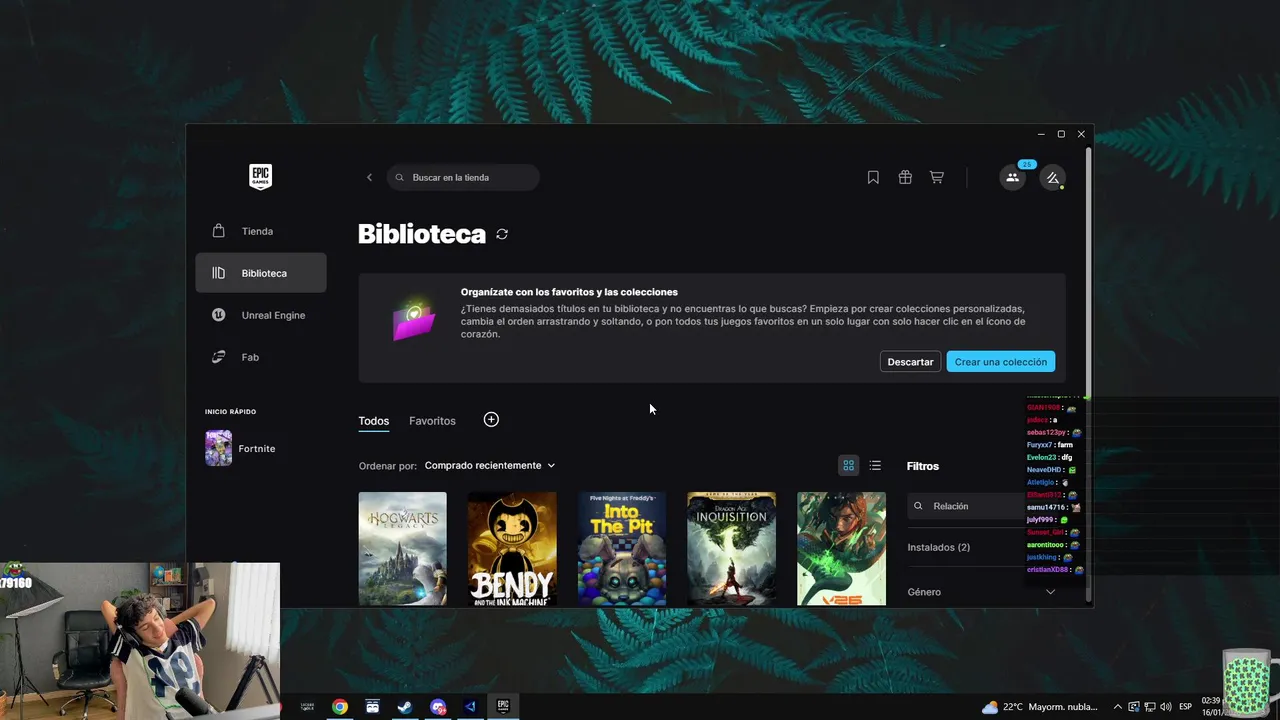Open Bendy and the Ink Machine tile

[x=512, y=548]
